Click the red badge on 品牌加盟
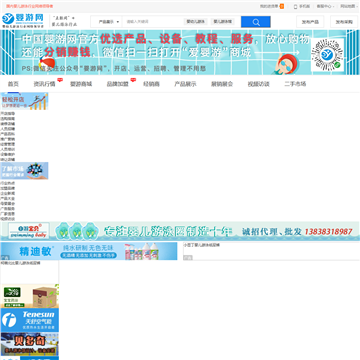 click(133, 80)
